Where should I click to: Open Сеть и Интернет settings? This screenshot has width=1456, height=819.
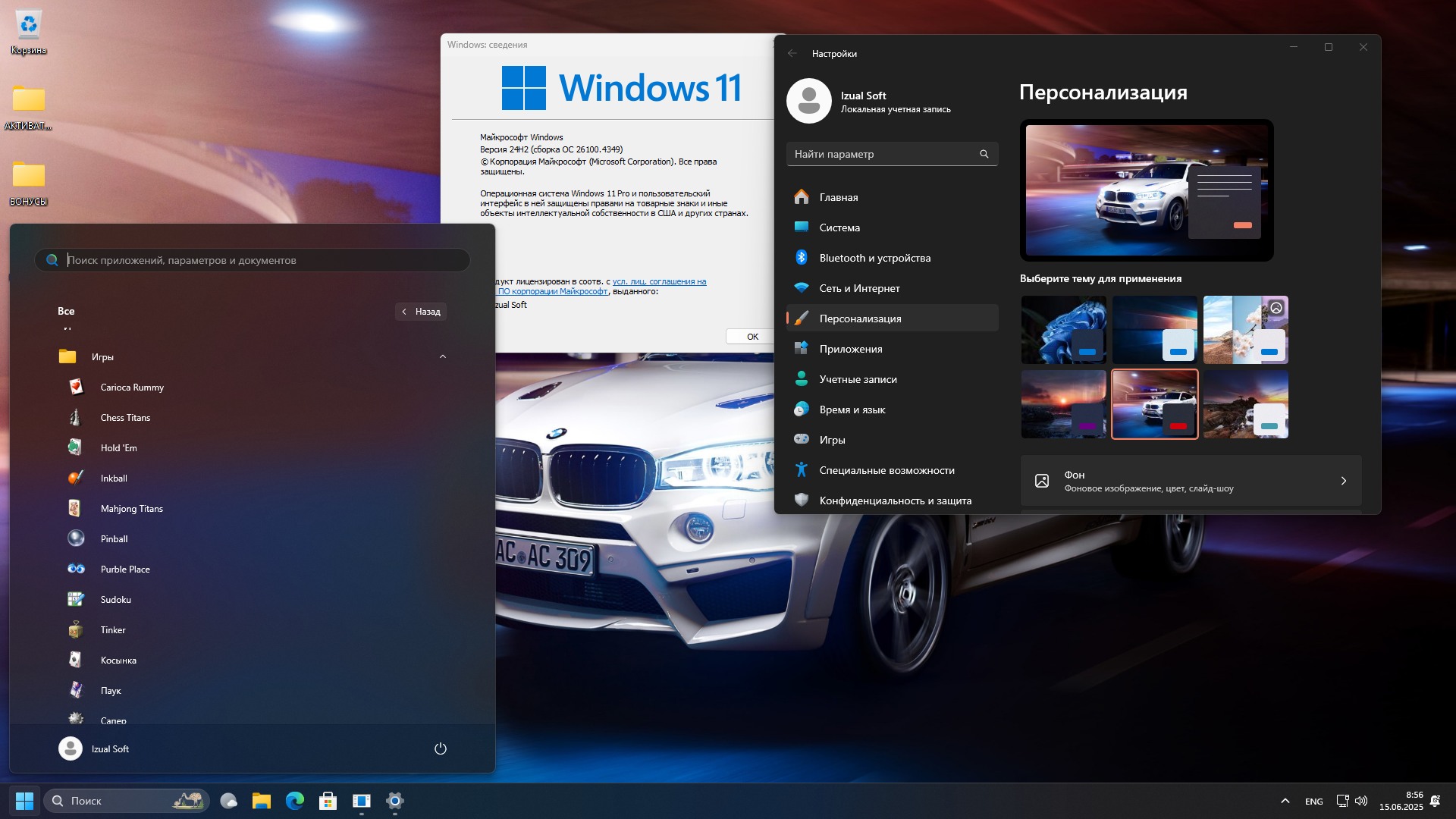pyautogui.click(x=892, y=288)
